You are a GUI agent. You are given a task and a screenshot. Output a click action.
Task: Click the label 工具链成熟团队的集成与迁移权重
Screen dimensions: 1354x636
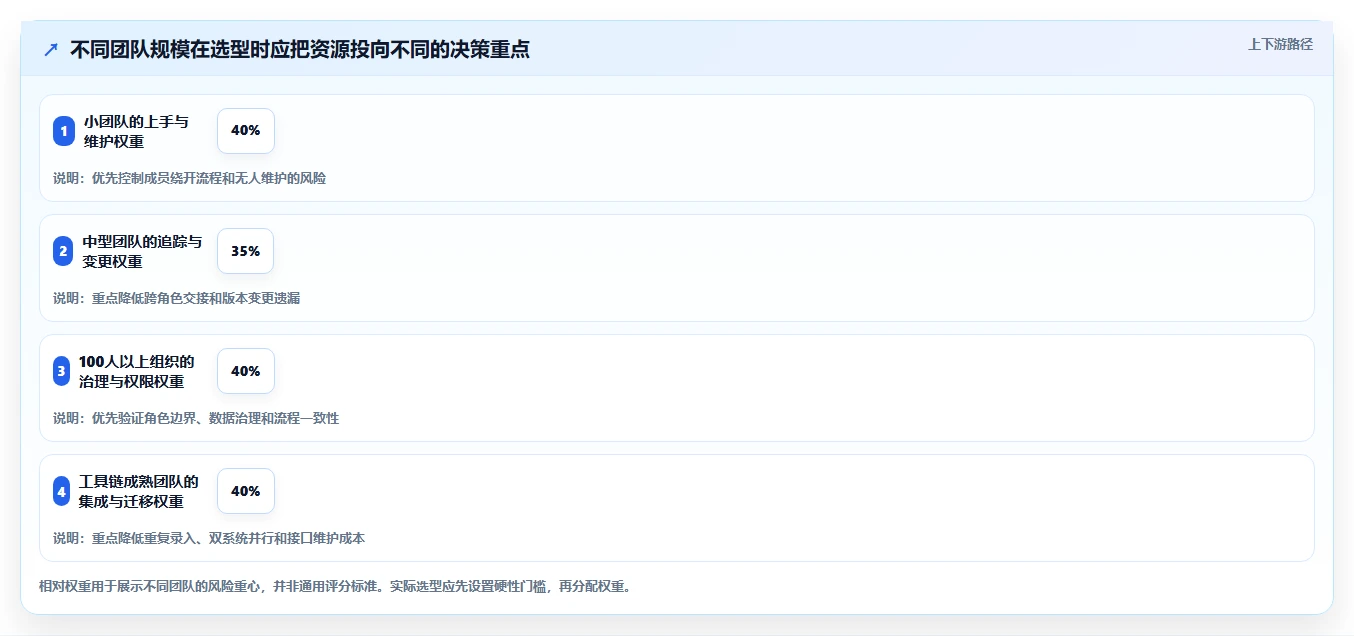coord(139,491)
